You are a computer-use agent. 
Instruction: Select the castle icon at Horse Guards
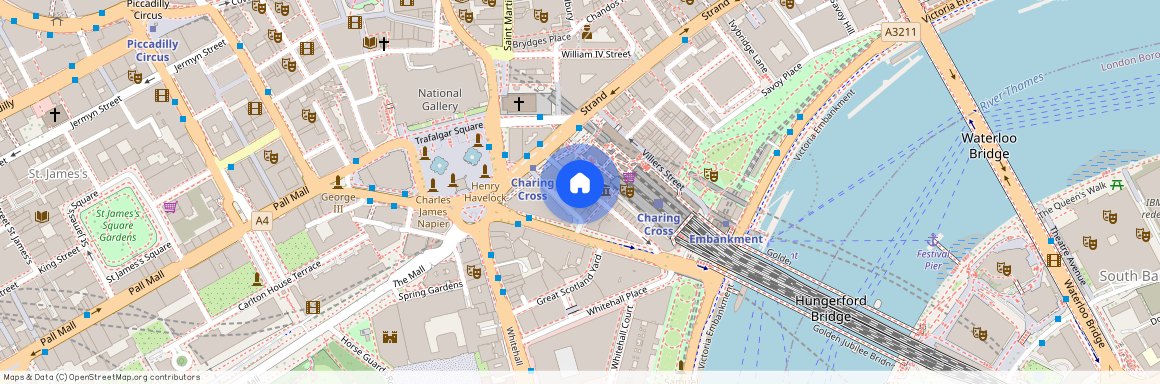coord(390,337)
